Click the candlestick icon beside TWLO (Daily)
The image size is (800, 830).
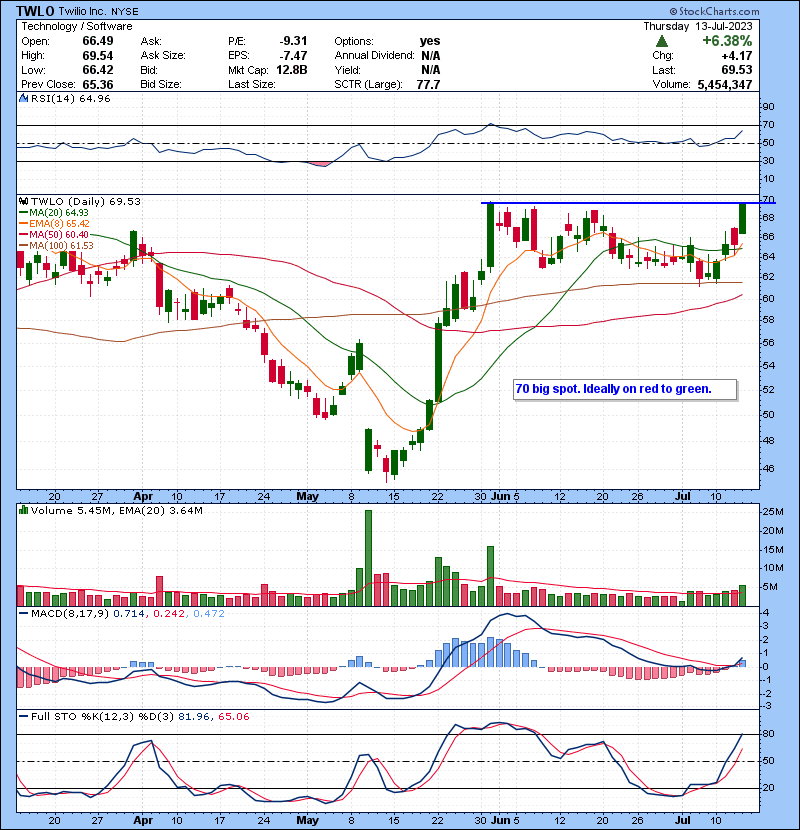(x=23, y=201)
